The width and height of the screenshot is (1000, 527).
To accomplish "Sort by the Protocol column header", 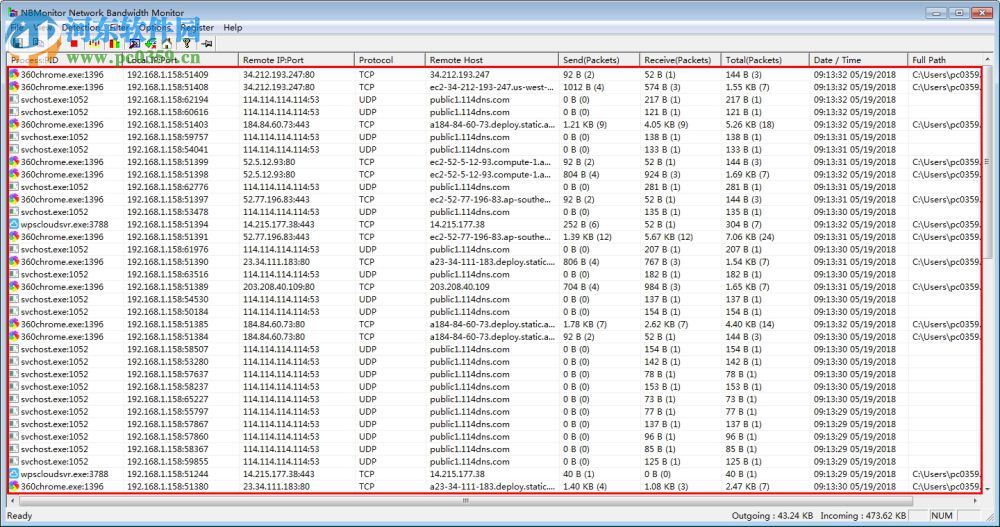I will tap(390, 59).
